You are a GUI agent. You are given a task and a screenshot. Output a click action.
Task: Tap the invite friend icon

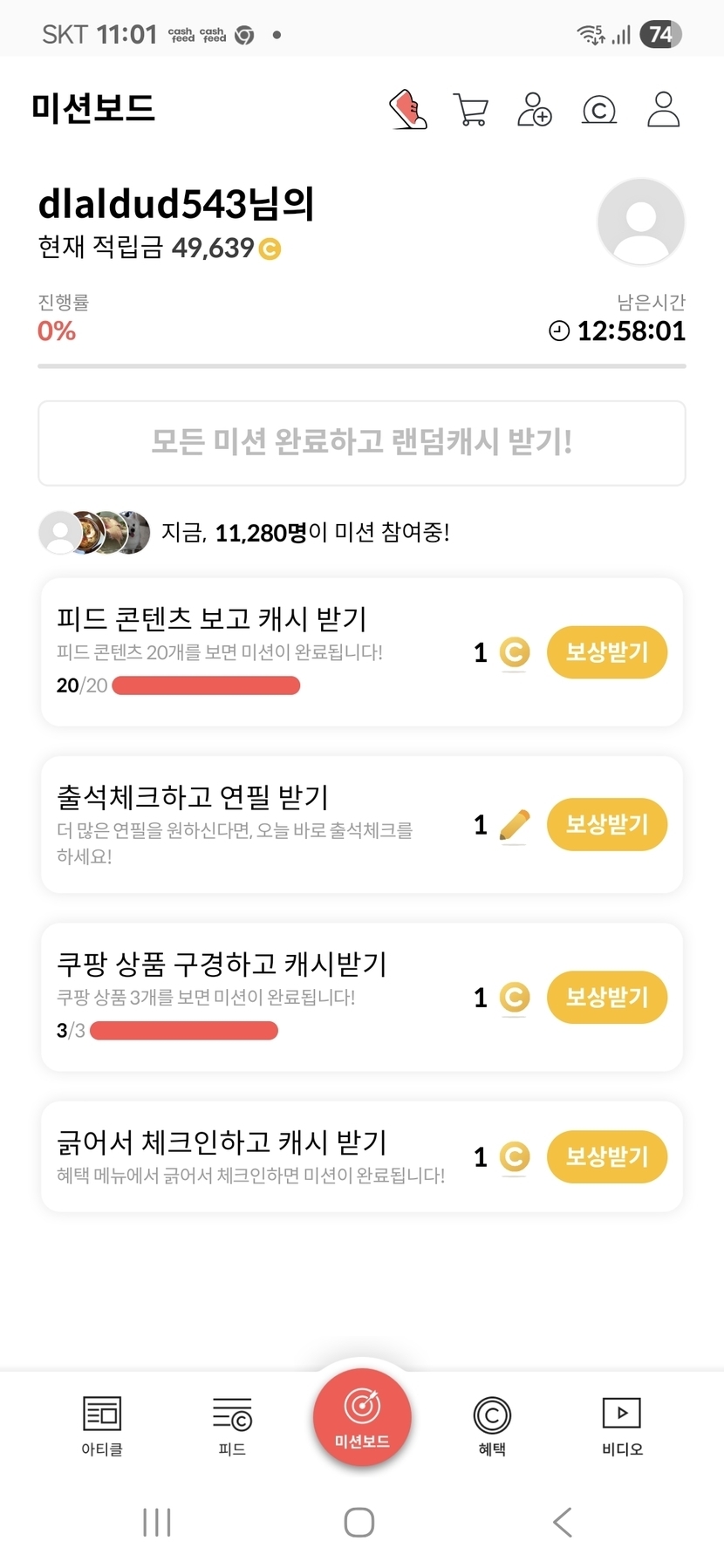tap(534, 110)
